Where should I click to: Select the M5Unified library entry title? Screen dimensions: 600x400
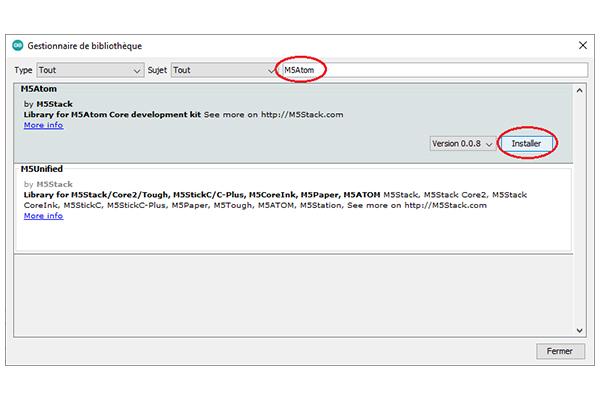(41, 169)
